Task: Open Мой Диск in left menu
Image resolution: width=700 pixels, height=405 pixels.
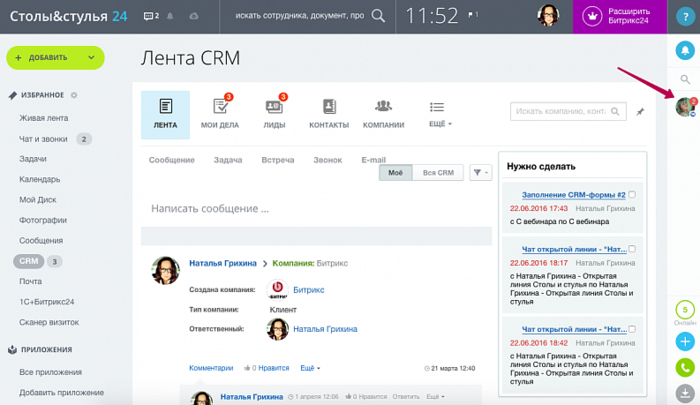Action: coord(38,200)
